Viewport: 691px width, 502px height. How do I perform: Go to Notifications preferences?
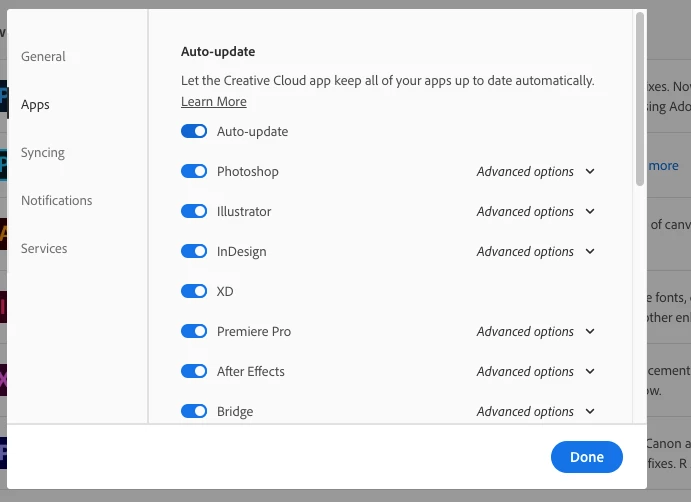tap(56, 200)
